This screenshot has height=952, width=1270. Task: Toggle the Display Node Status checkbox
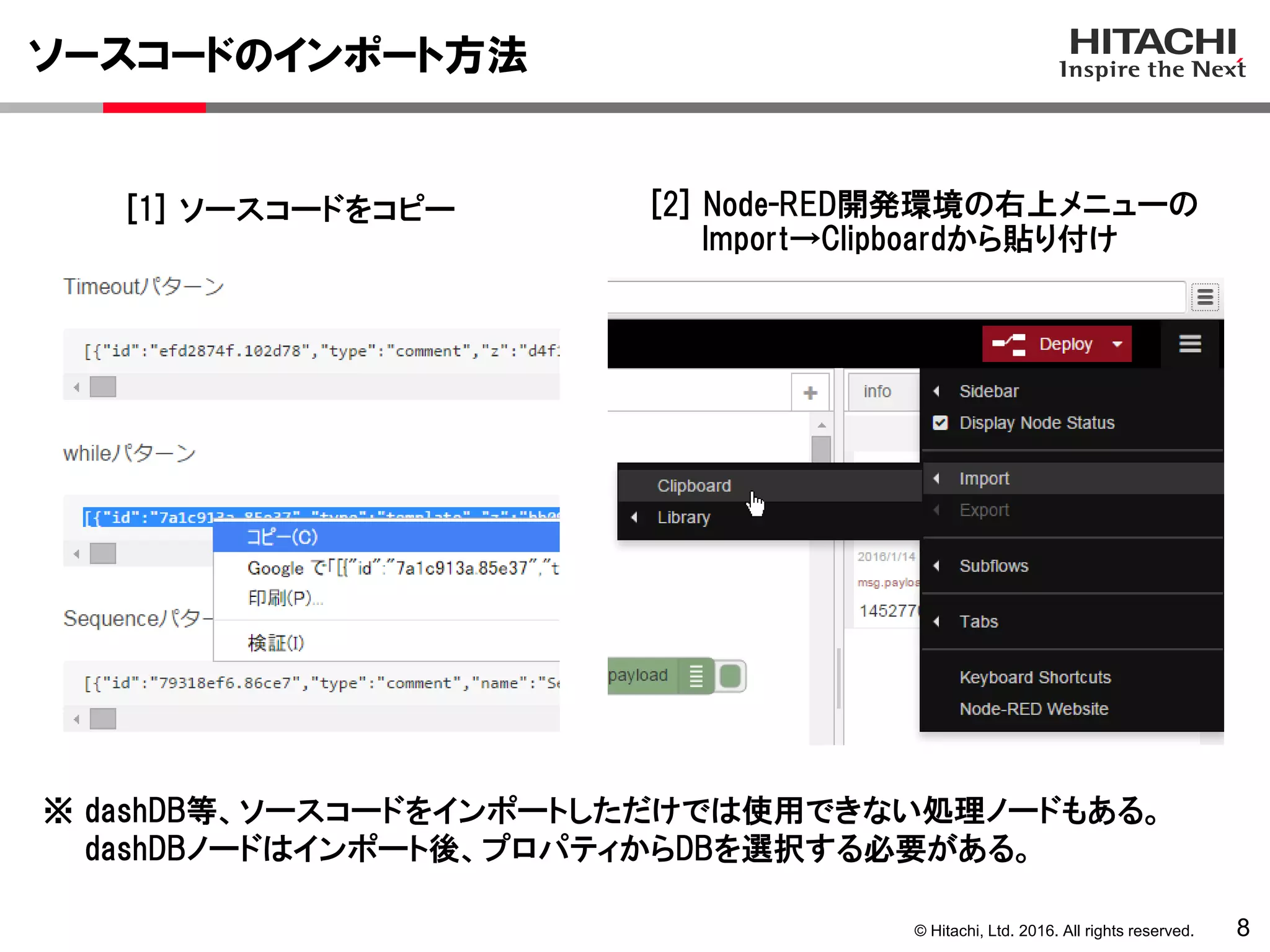(940, 423)
